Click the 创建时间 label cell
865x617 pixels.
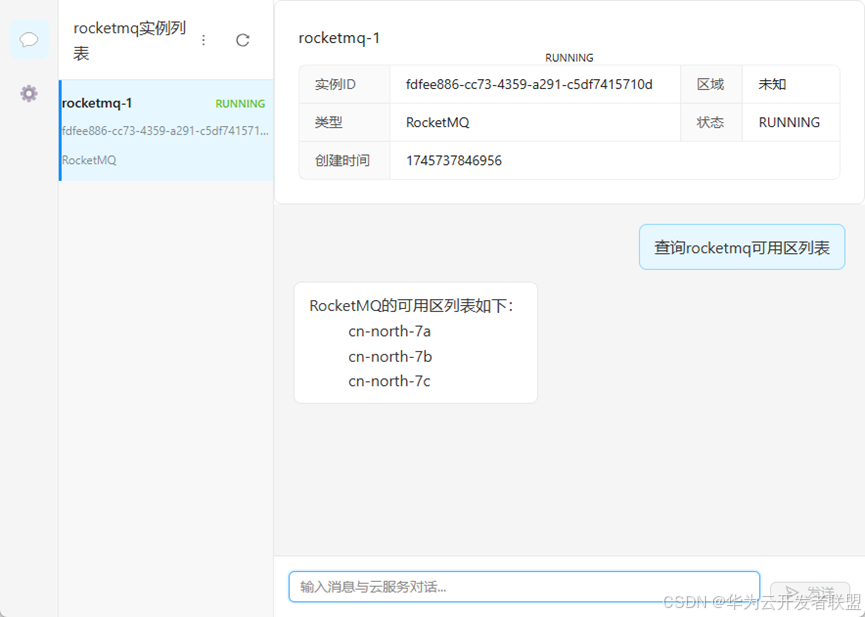pos(344,161)
